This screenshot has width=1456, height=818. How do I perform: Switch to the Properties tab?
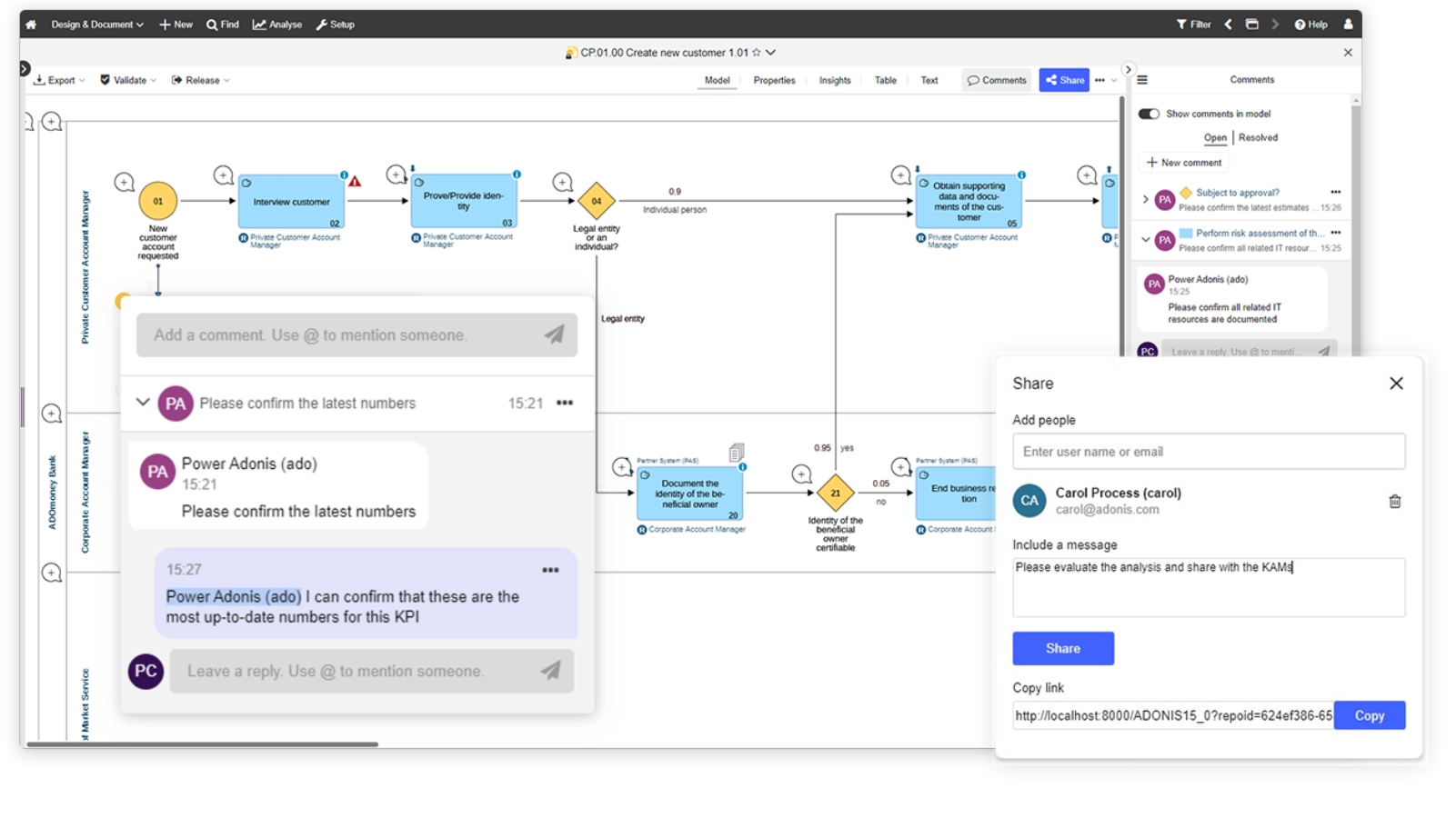click(774, 80)
